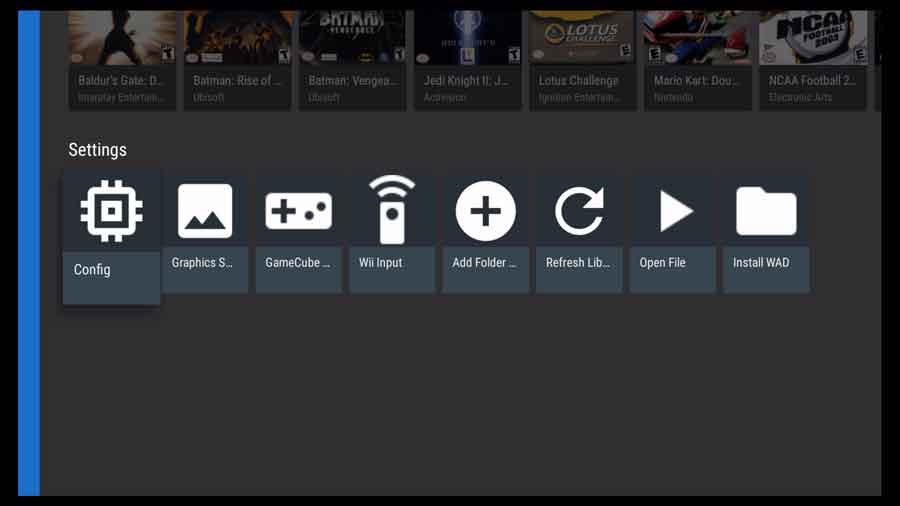The image size is (900, 506).
Task: Click the Settings row heading
Action: tap(98, 150)
